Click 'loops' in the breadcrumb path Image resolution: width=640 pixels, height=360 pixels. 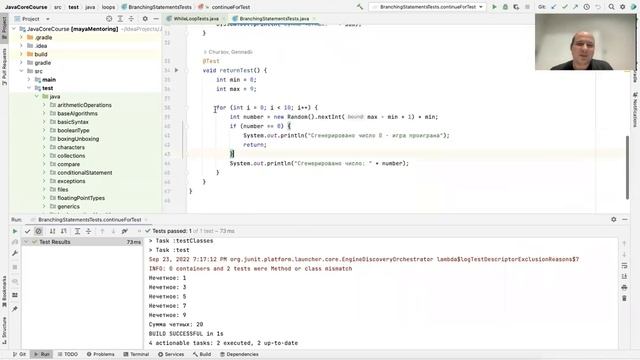(108, 7)
